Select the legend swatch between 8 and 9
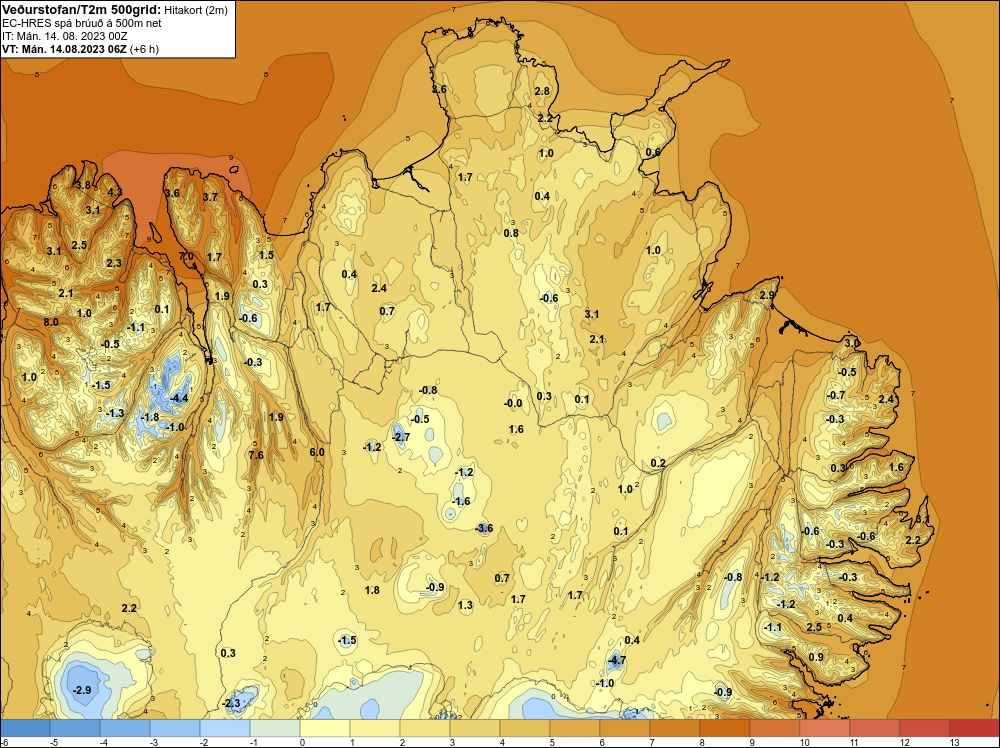Image resolution: width=1000 pixels, height=748 pixels. [x=724, y=728]
